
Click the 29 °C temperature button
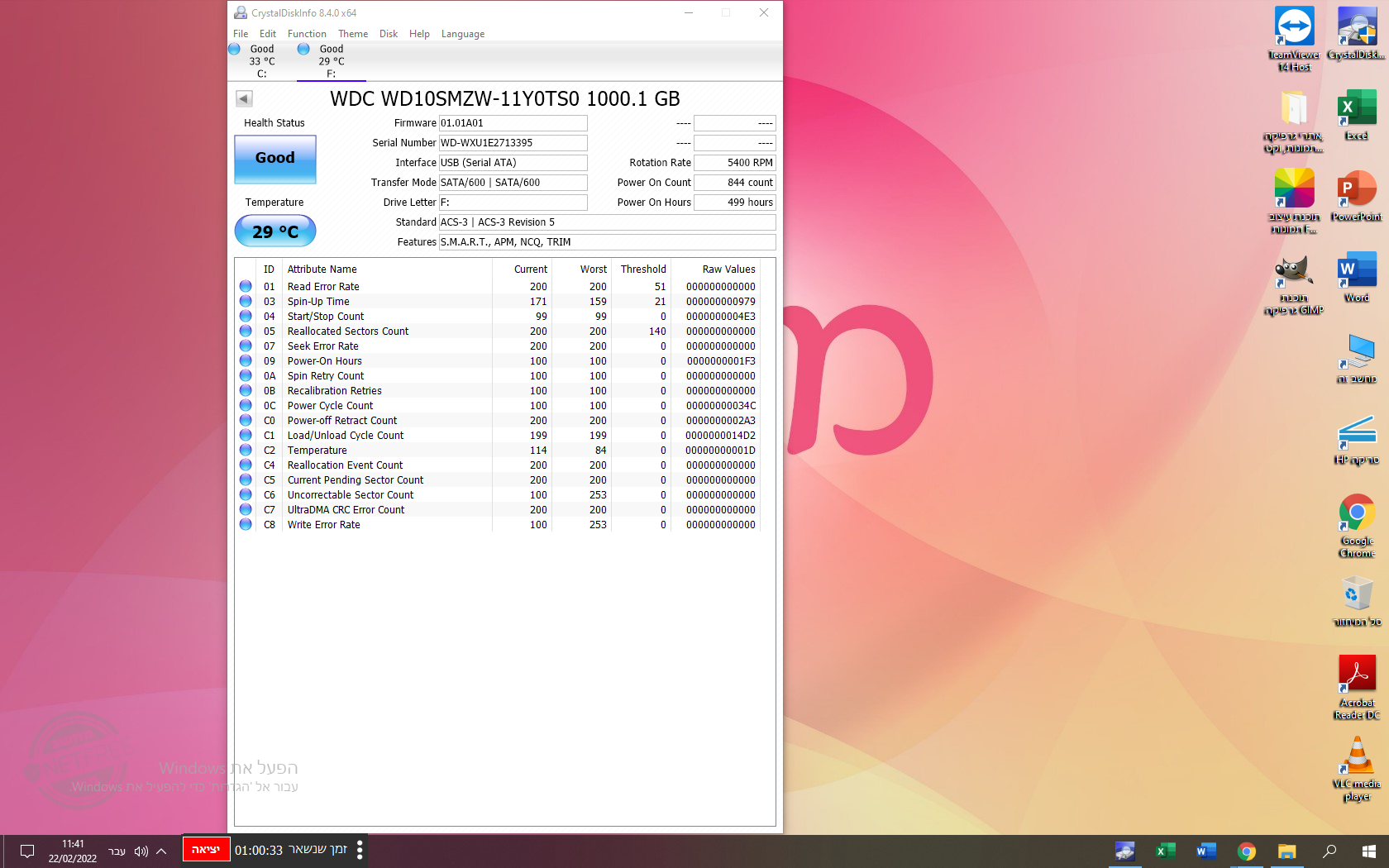point(275,231)
